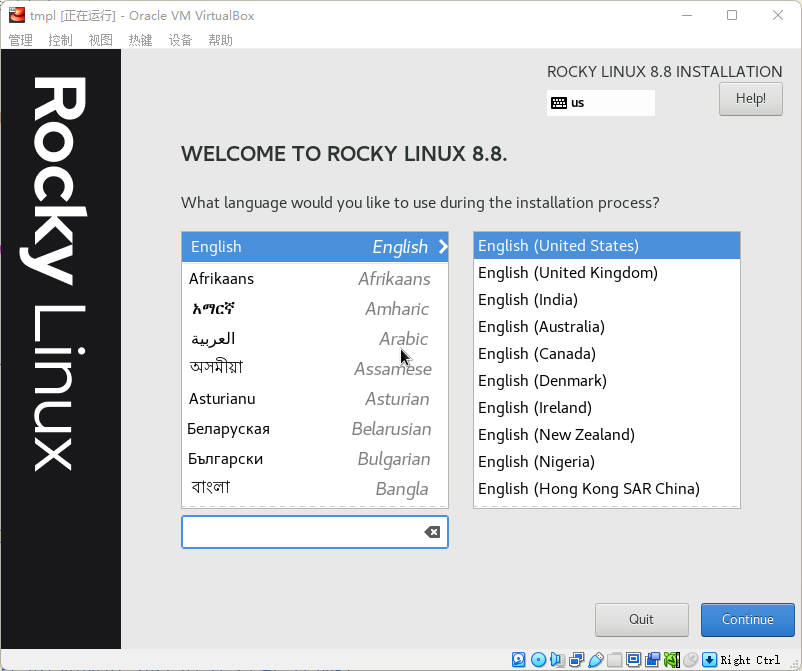The width and height of the screenshot is (802, 671).
Task: Click Continue to proceed with installation
Action: point(747,620)
